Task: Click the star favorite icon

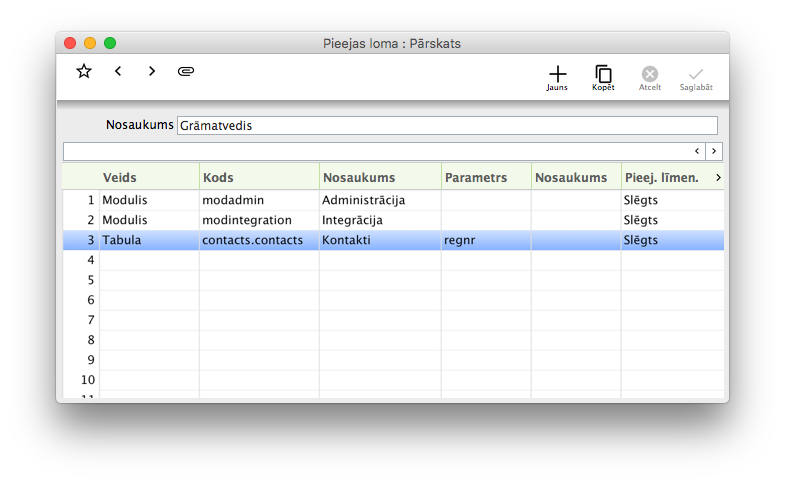Action: [x=84, y=71]
